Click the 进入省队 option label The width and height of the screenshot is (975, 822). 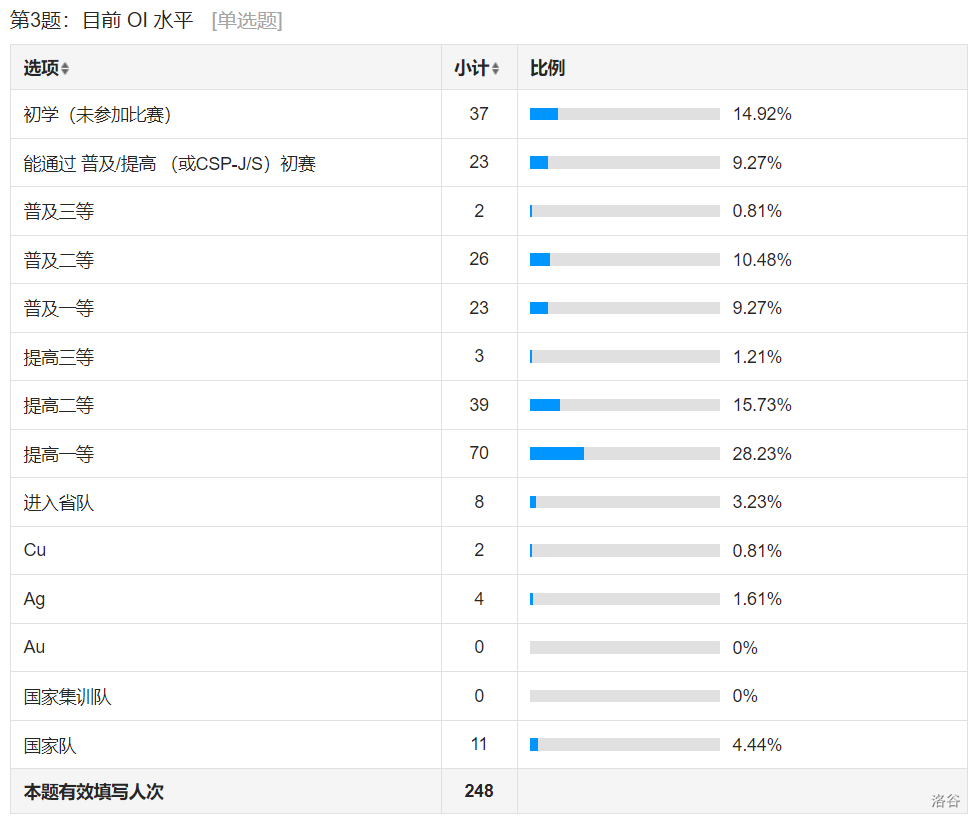click(x=59, y=503)
